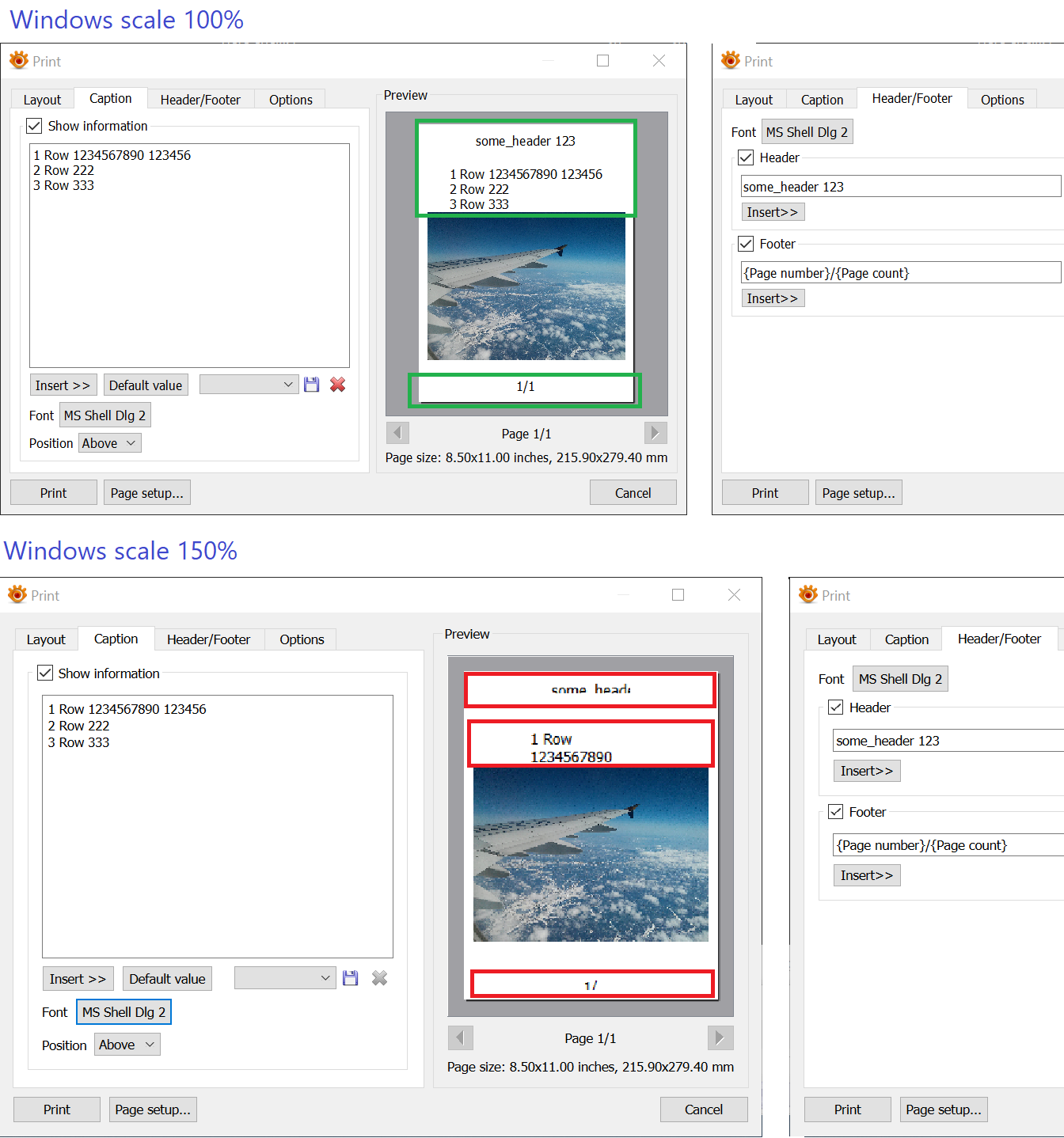
Task: Go to previous preview page in 100% dialog
Action: click(397, 433)
